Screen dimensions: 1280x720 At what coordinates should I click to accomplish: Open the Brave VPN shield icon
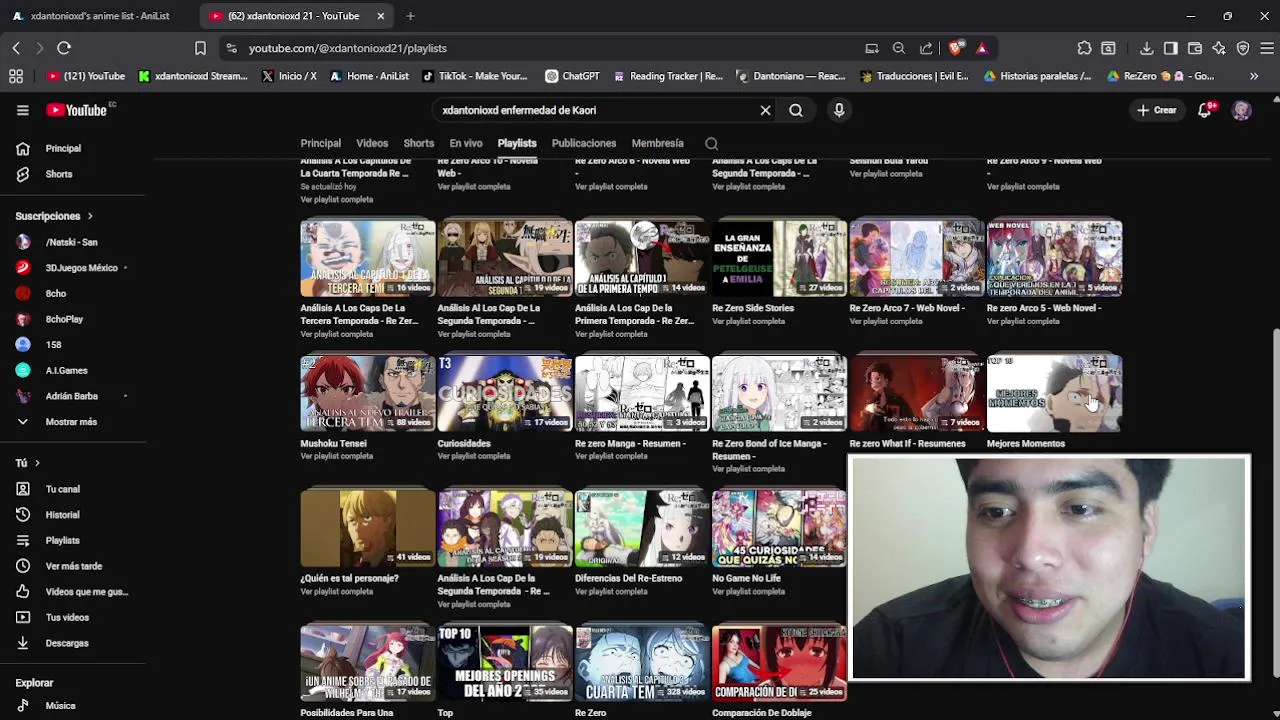click(x=1243, y=48)
